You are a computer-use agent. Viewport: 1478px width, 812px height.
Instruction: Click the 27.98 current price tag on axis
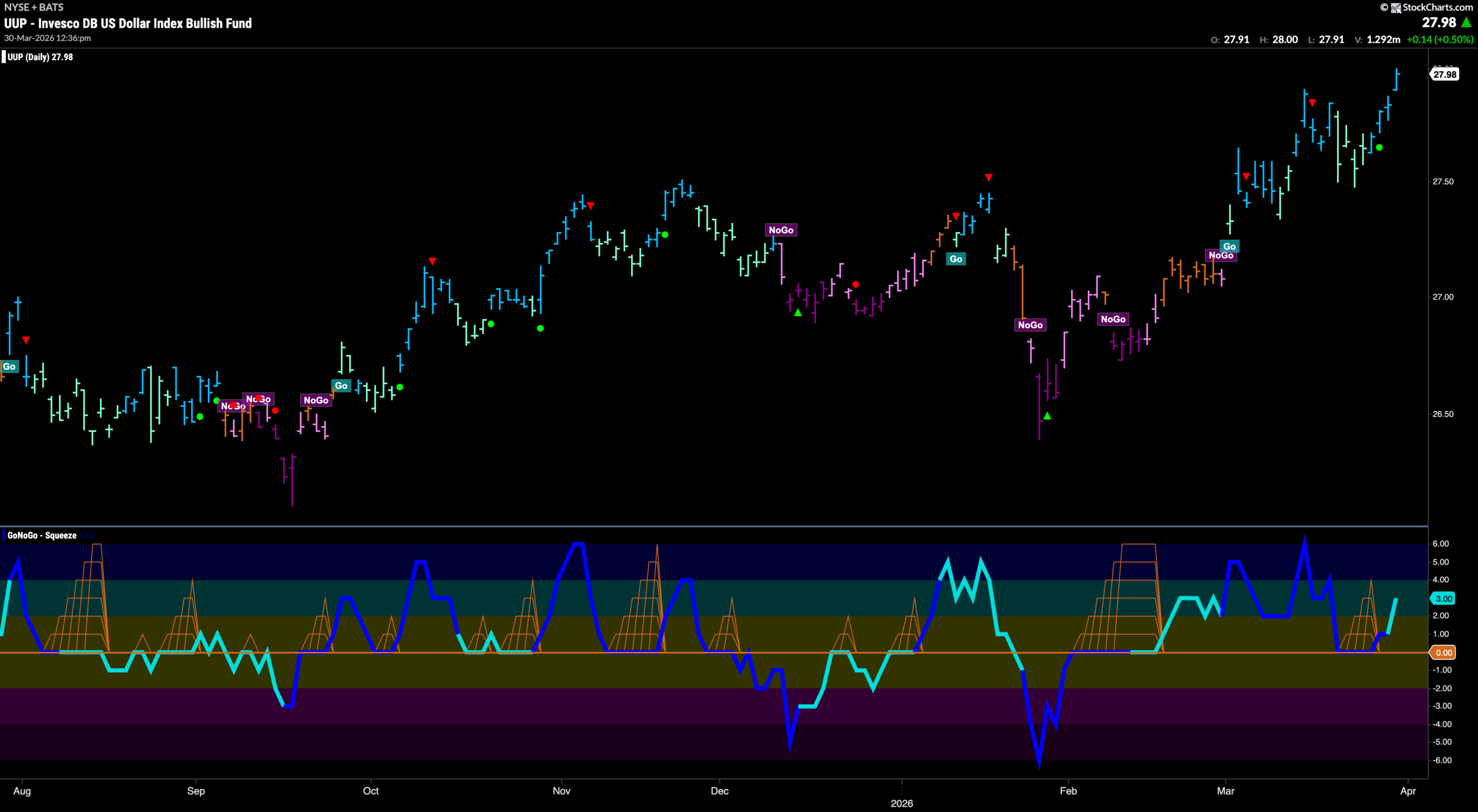click(x=1445, y=74)
